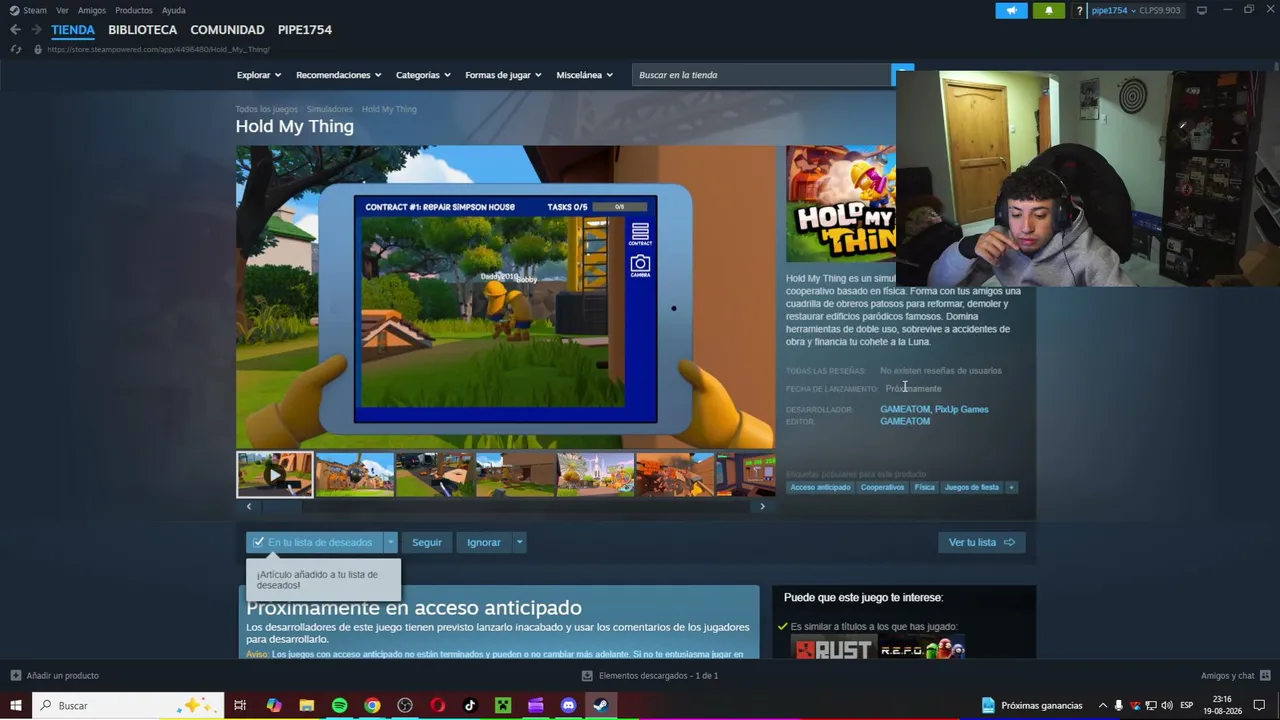Viewport: 1280px width, 720px height.
Task: Open the Steam help question mark
Action: point(1079,11)
